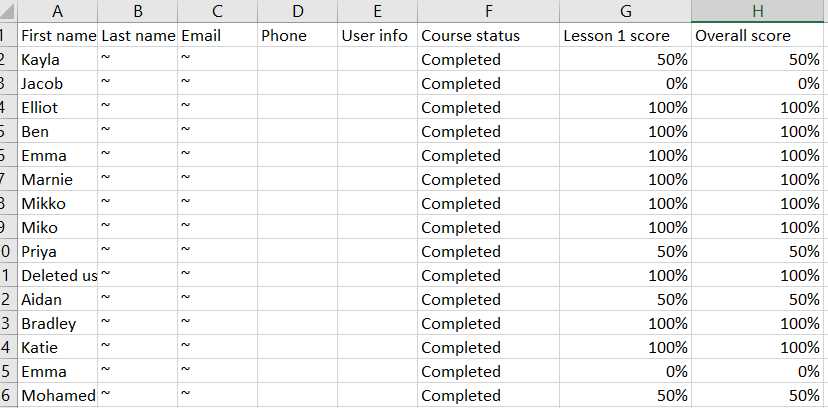Click the column A header
This screenshot has width=828, height=408.
58,11
